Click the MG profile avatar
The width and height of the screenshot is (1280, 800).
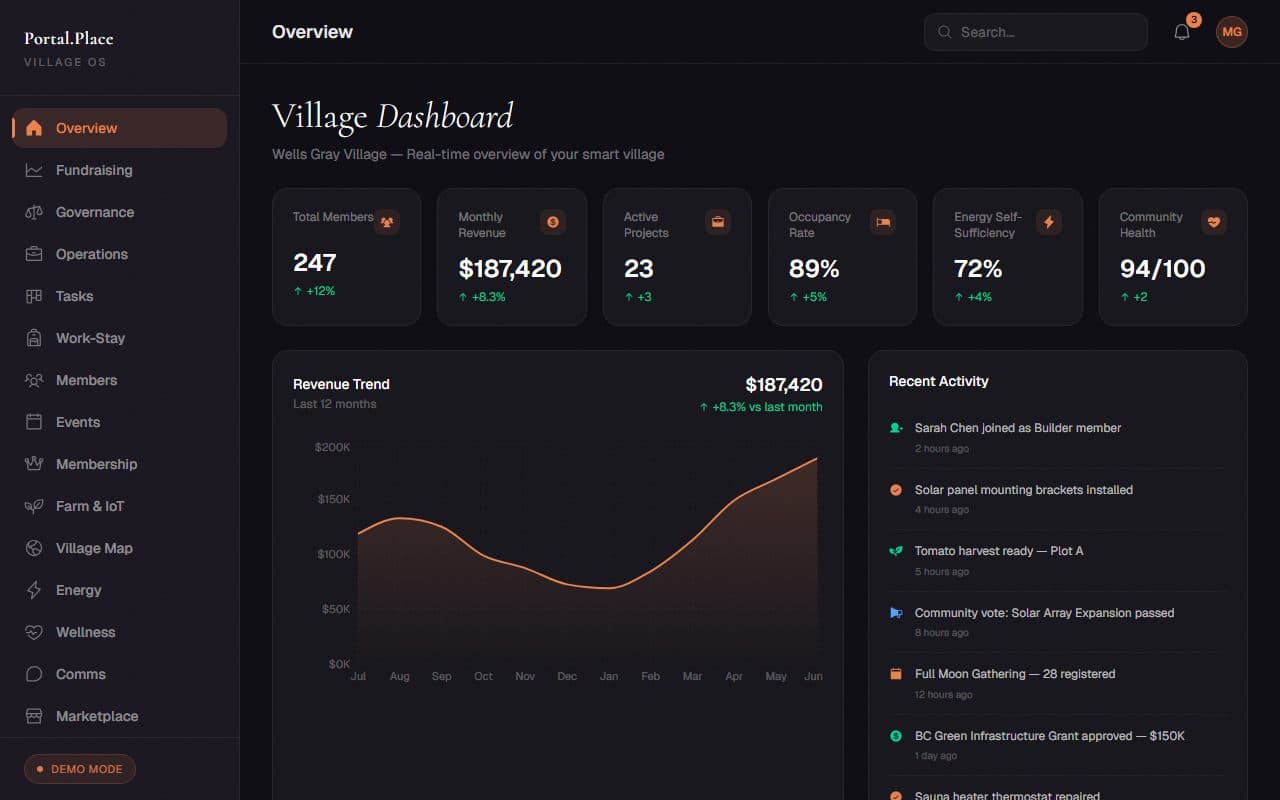pos(1231,31)
